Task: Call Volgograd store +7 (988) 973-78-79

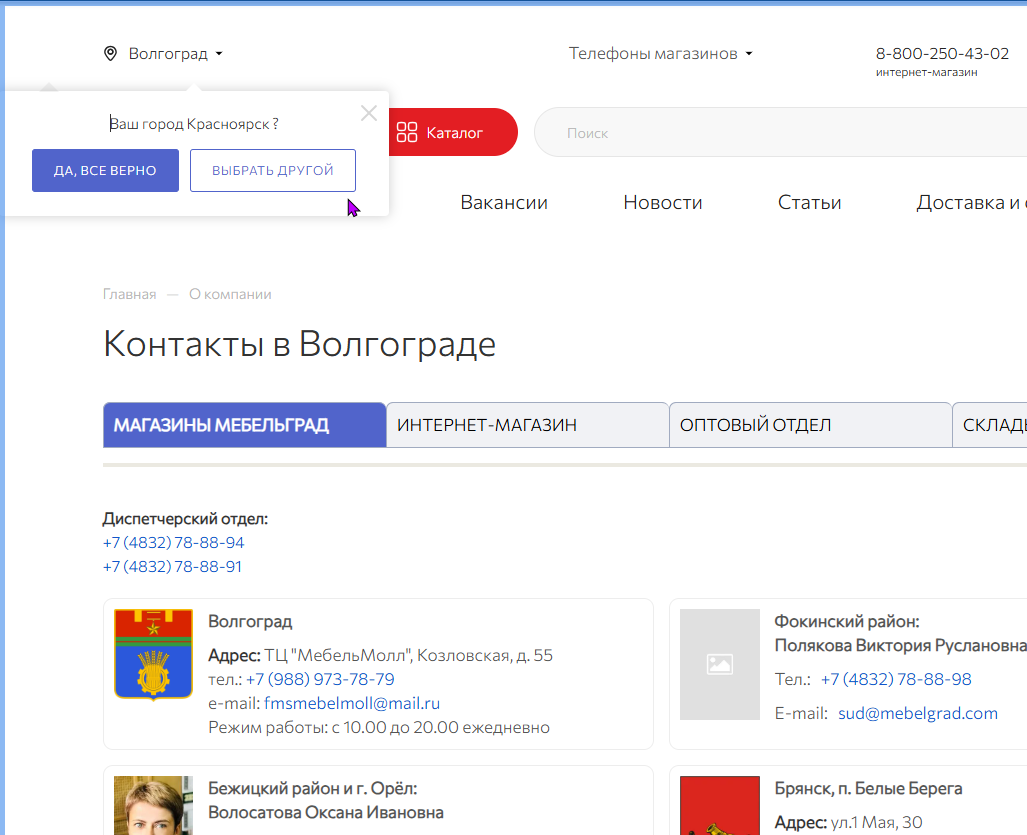Action: [x=320, y=679]
